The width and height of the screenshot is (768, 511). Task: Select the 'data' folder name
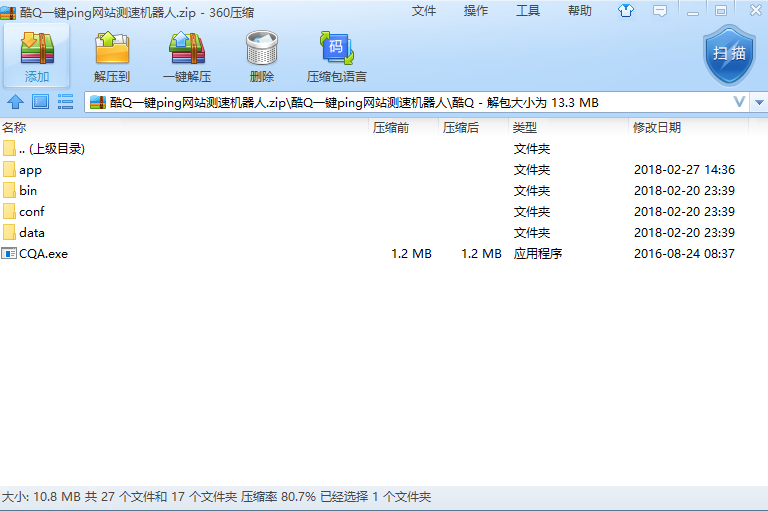[32, 233]
